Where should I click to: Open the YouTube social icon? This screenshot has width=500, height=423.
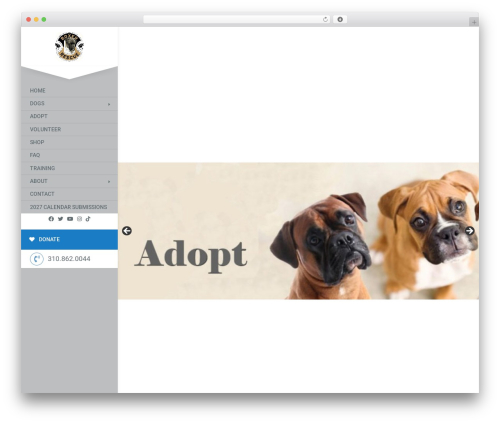point(70,219)
